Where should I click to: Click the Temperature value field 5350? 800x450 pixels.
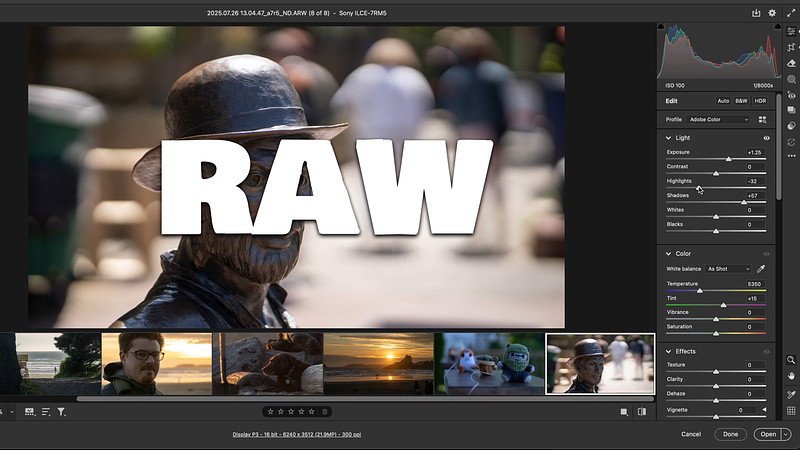coord(754,284)
